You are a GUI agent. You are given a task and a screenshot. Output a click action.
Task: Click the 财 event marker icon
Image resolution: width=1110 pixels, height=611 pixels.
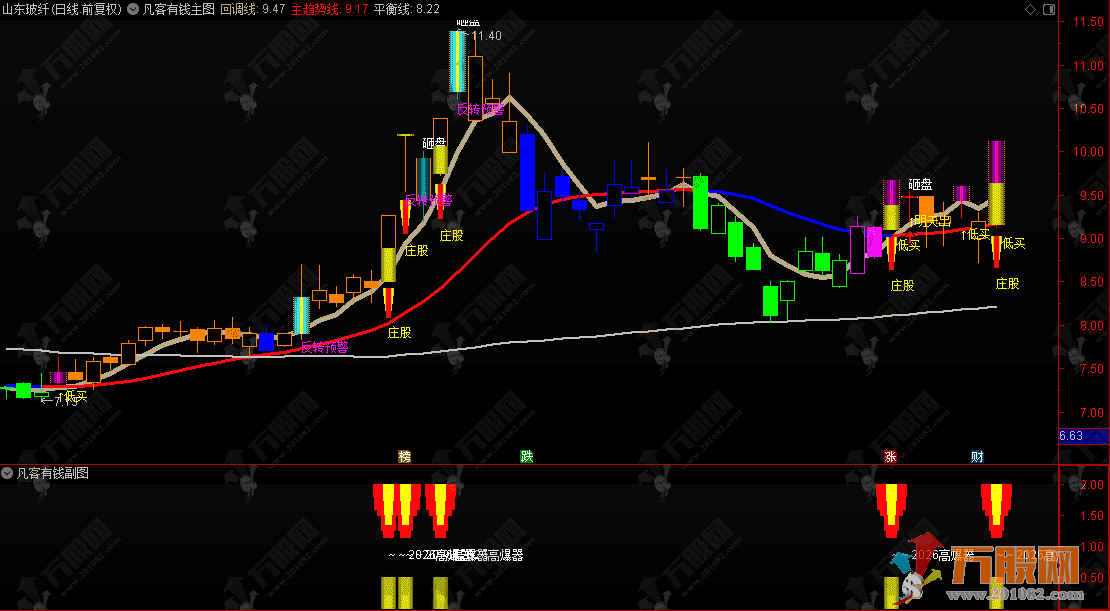[x=977, y=457]
